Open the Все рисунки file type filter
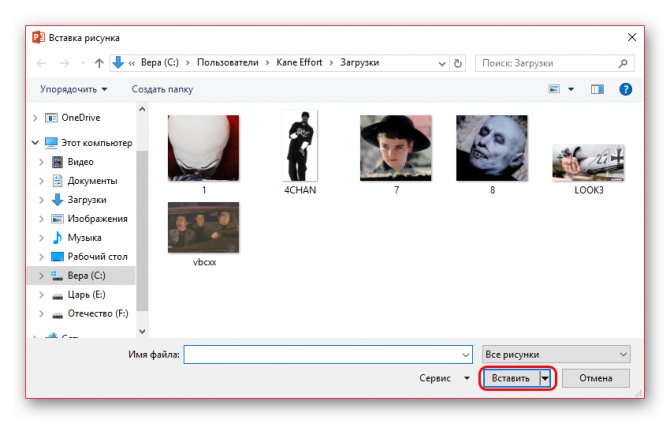This screenshot has height=424, width=670. (x=556, y=354)
